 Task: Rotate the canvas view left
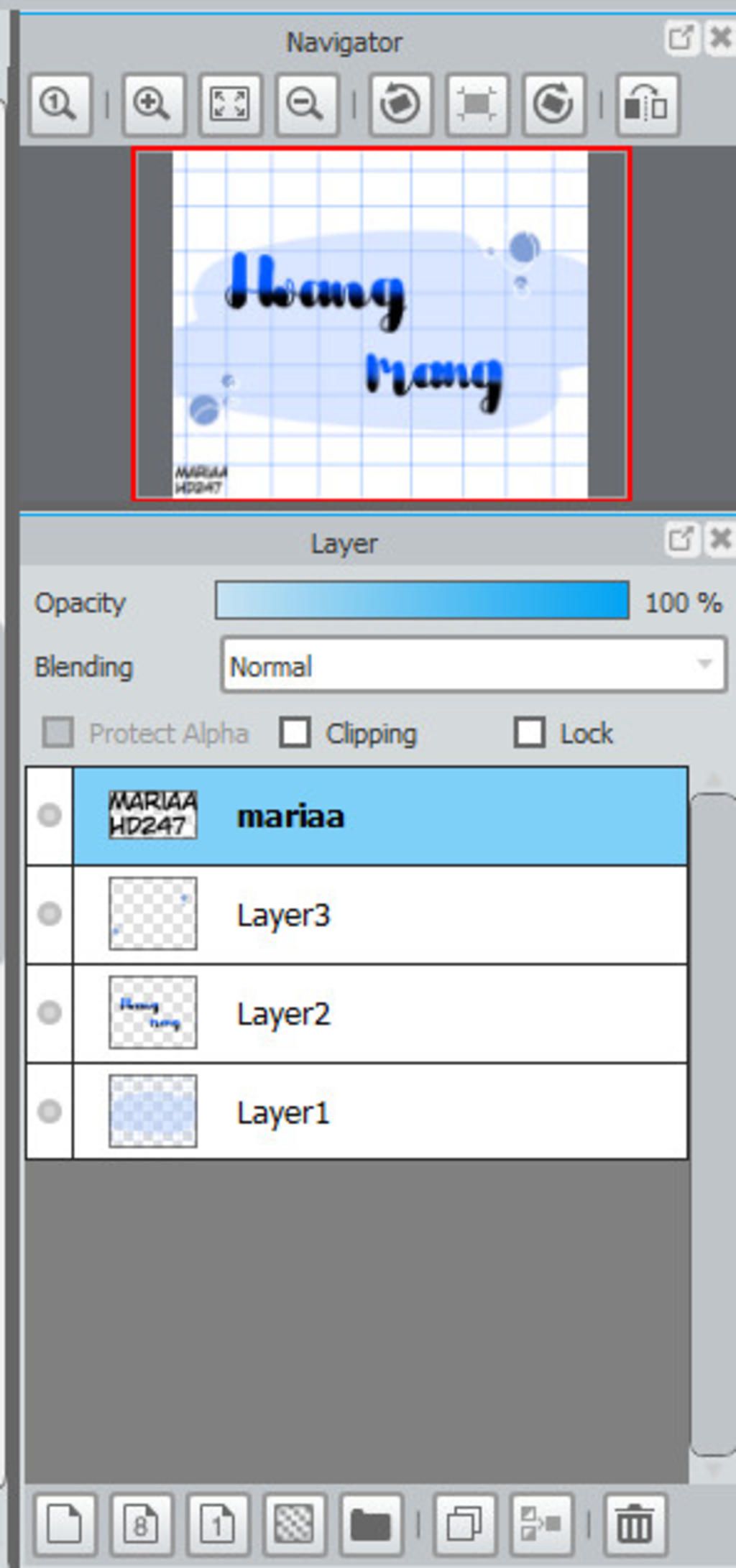pos(400,105)
